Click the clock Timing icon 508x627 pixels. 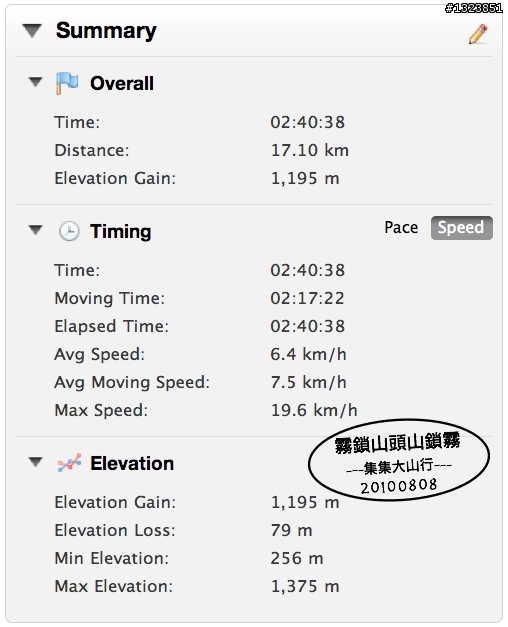69,231
